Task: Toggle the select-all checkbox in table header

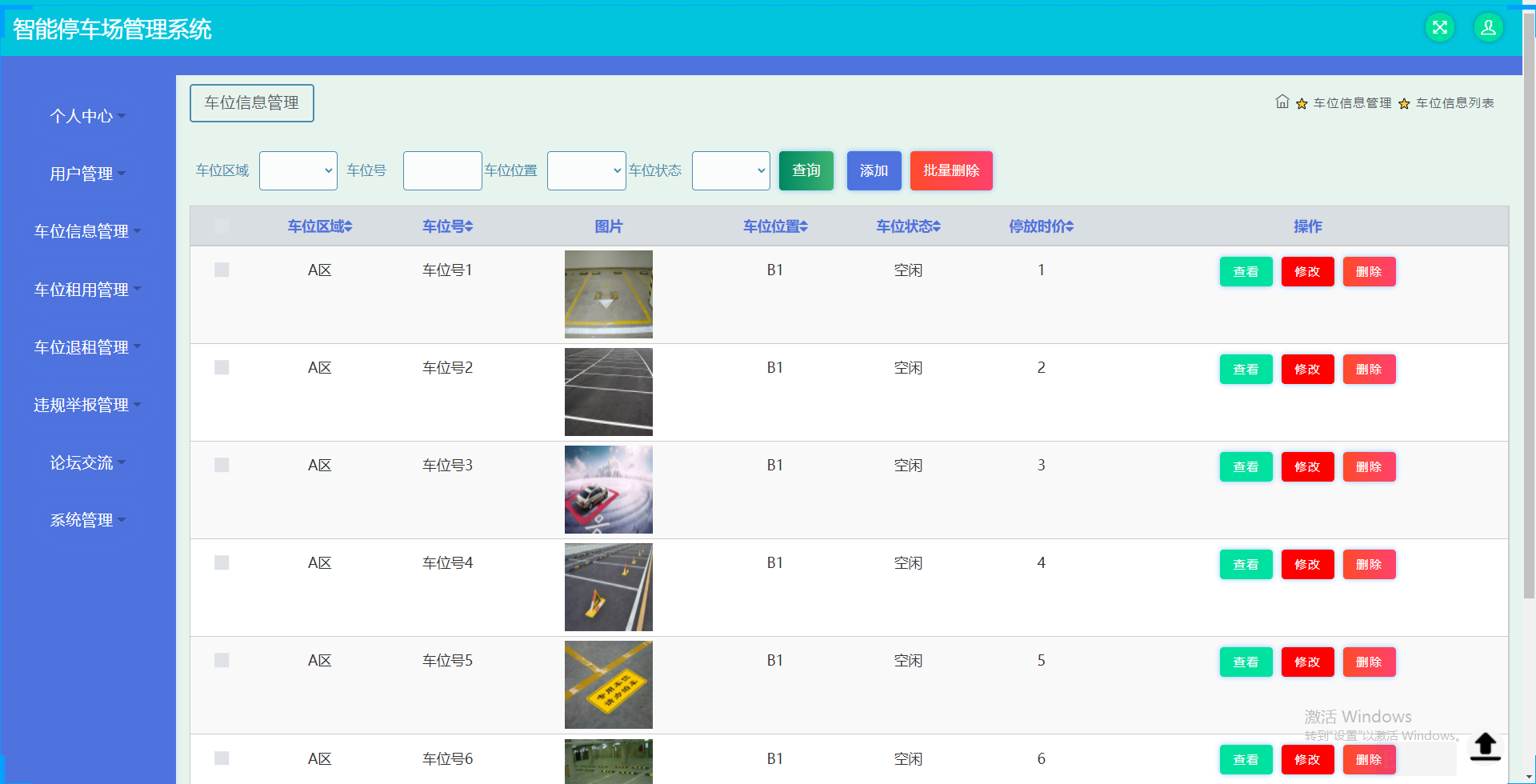Action: tap(222, 226)
